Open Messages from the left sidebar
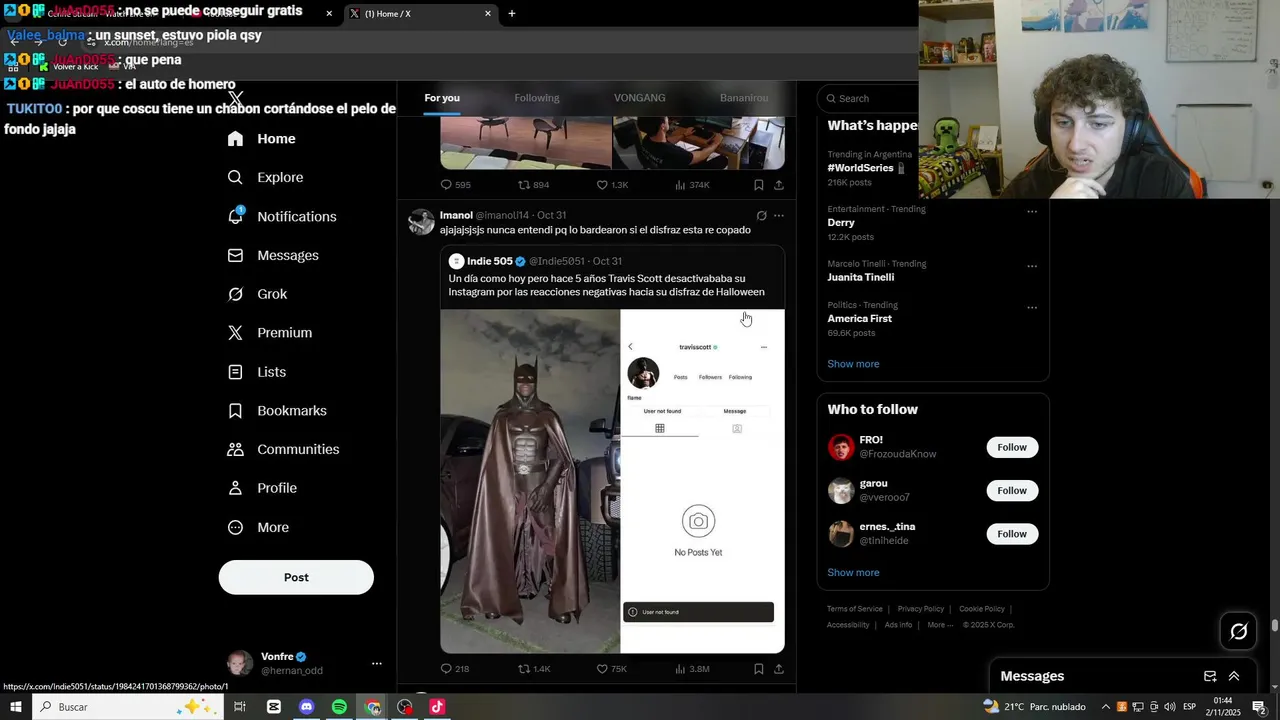 click(x=273, y=255)
